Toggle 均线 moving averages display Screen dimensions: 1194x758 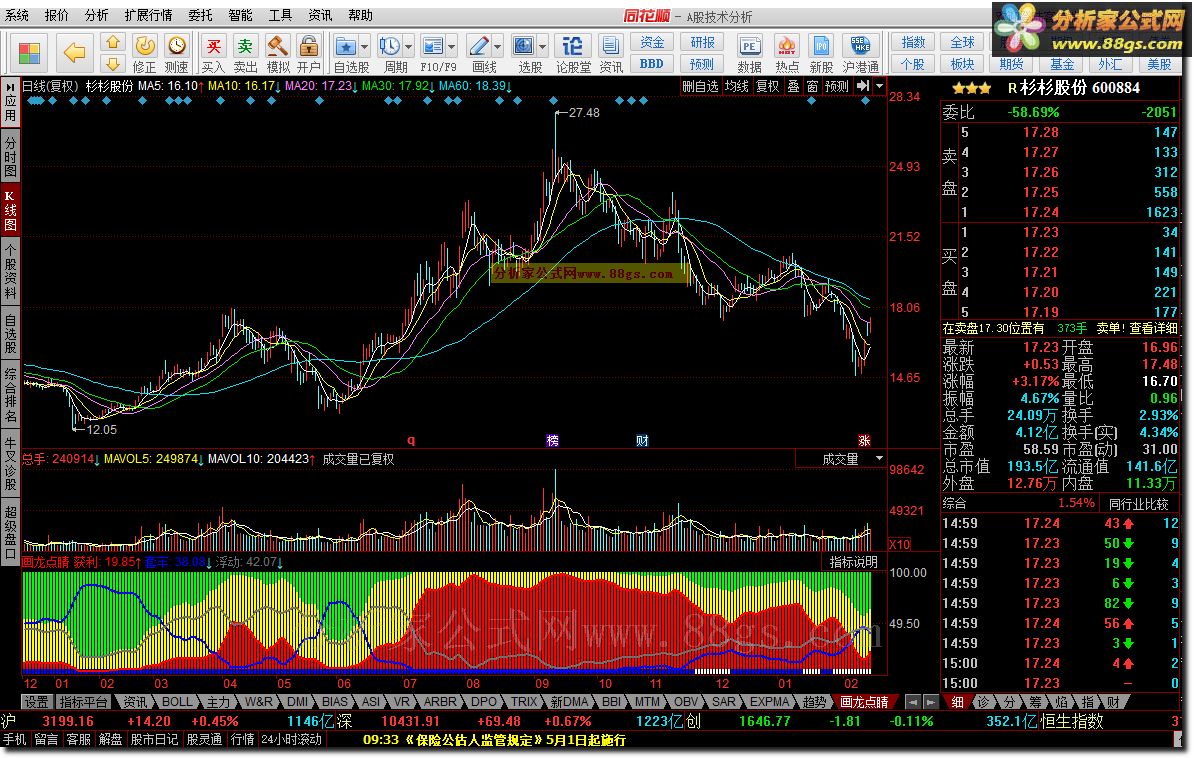[736, 86]
